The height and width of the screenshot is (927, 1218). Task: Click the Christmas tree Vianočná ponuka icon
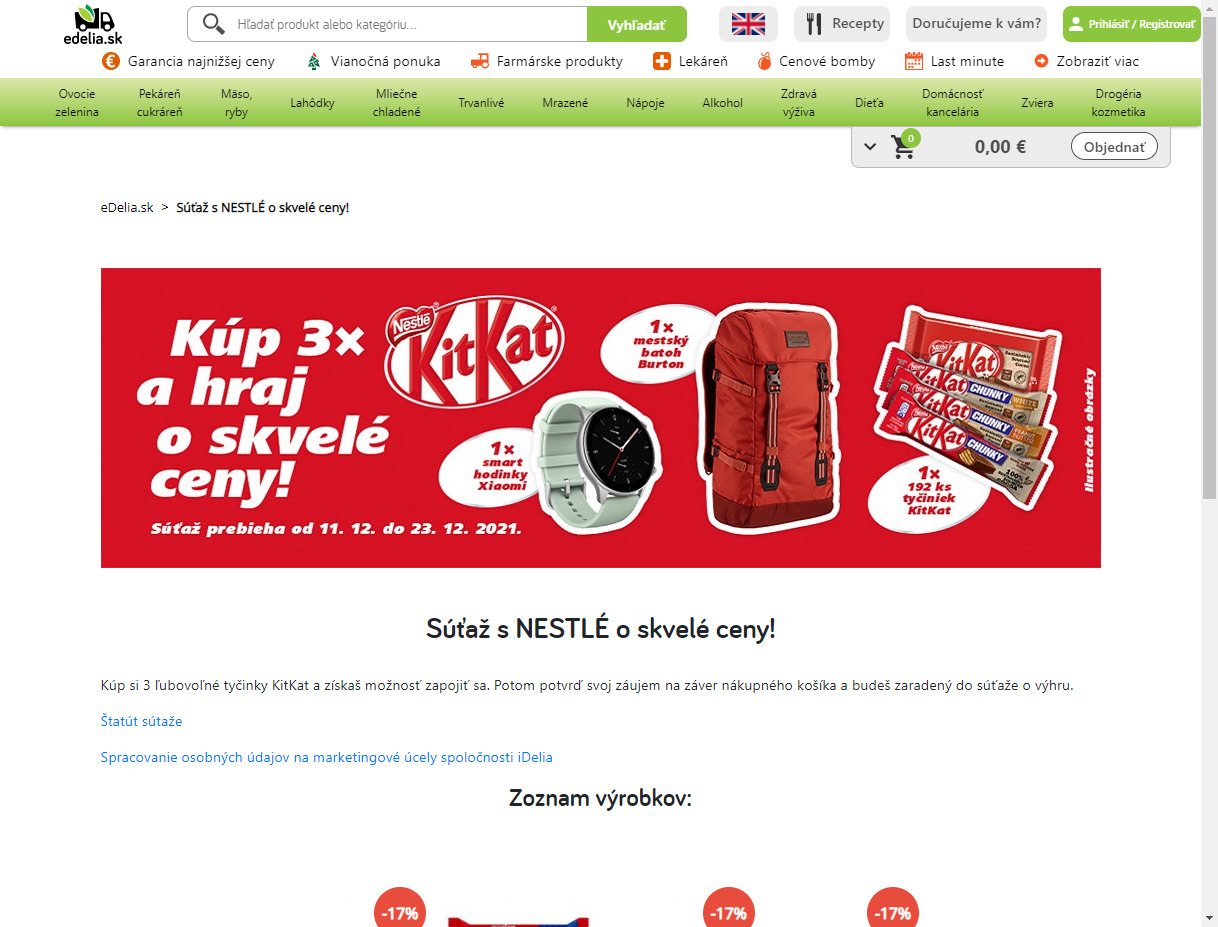pyautogui.click(x=314, y=61)
